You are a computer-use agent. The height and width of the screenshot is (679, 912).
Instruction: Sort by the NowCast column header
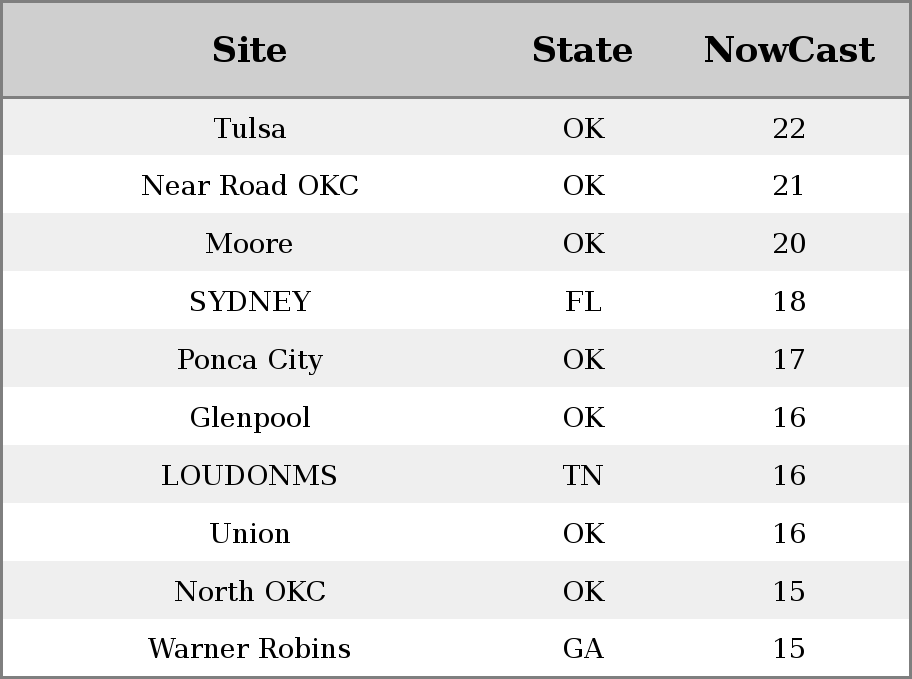[789, 50]
